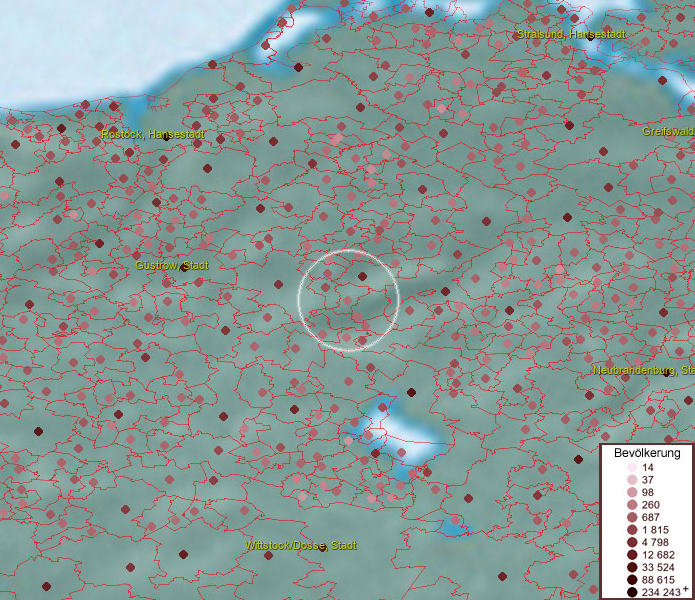Viewport: 695px width, 600px height.
Task: Click the Bevölkerung legend title
Action: pos(647,453)
